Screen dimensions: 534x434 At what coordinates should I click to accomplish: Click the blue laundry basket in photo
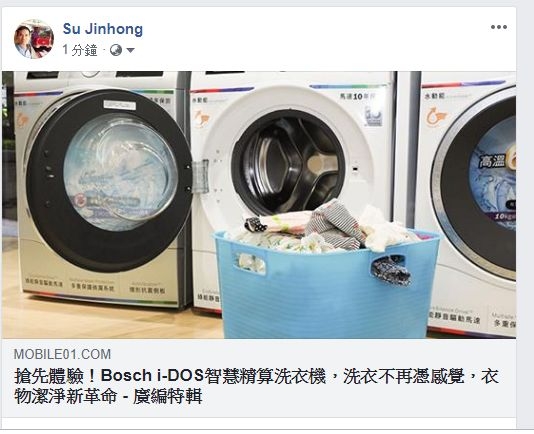[326, 284]
